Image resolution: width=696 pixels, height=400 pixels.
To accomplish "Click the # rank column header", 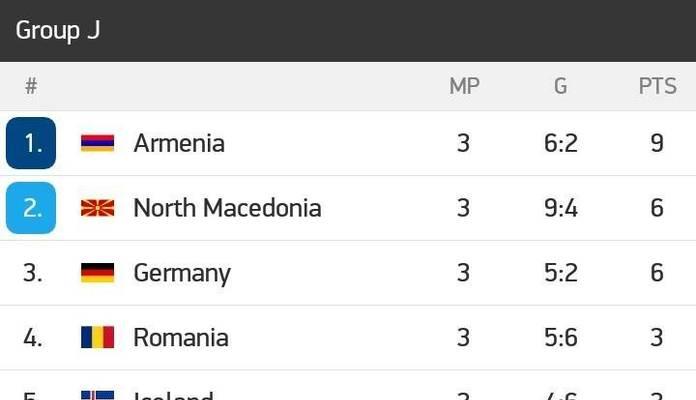I will click(x=31, y=86).
